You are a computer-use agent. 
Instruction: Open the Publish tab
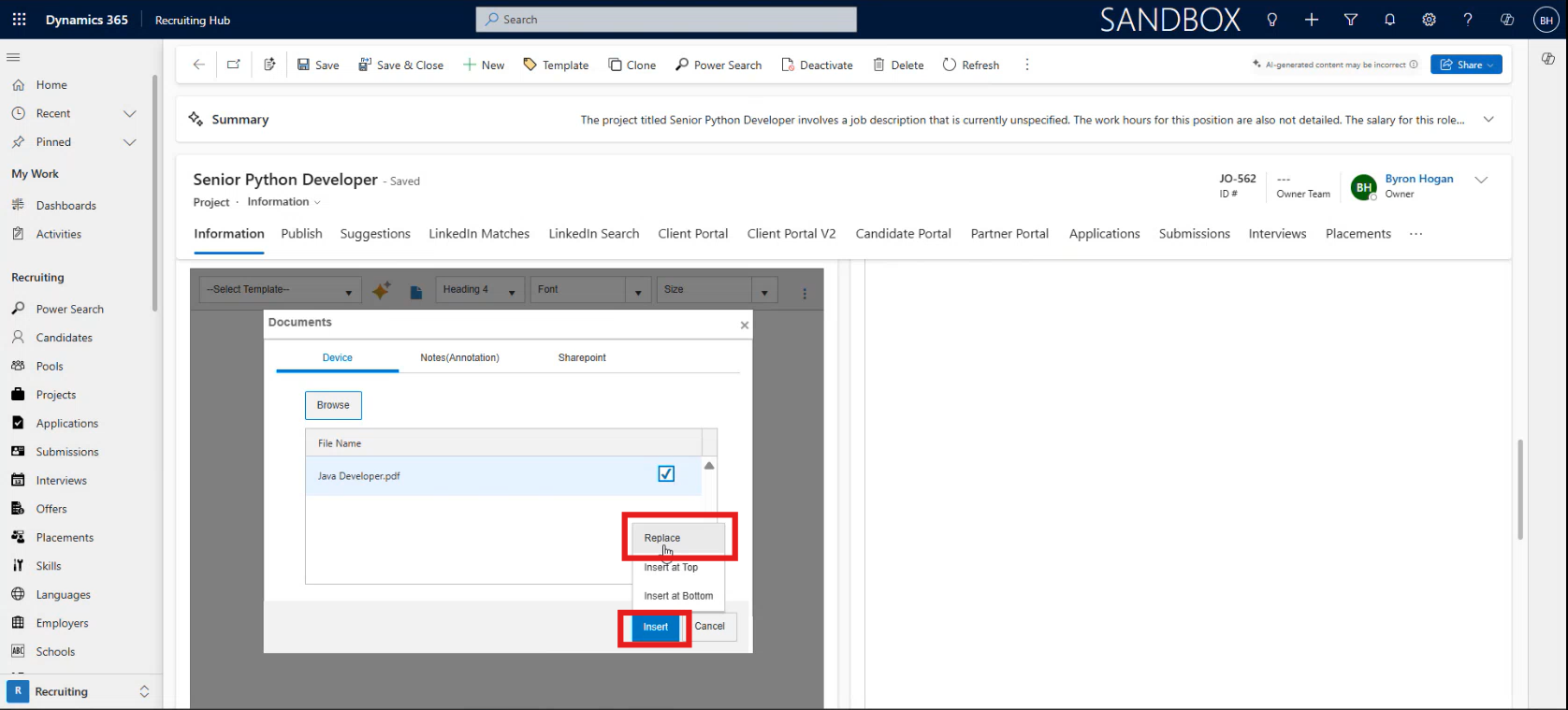point(301,234)
